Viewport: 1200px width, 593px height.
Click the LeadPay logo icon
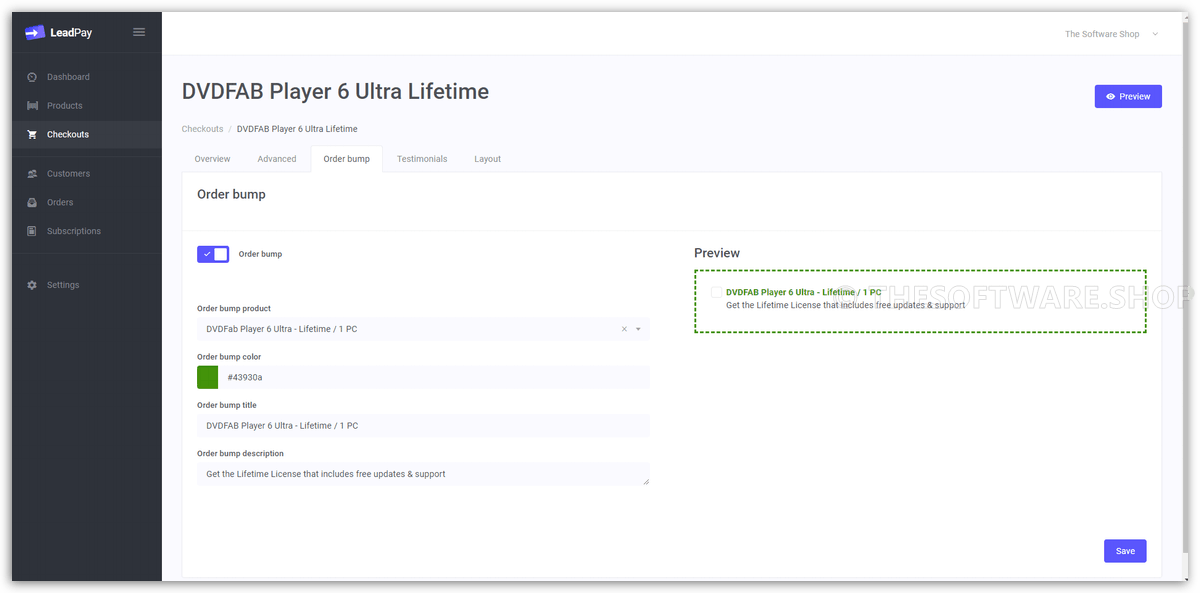coord(35,32)
